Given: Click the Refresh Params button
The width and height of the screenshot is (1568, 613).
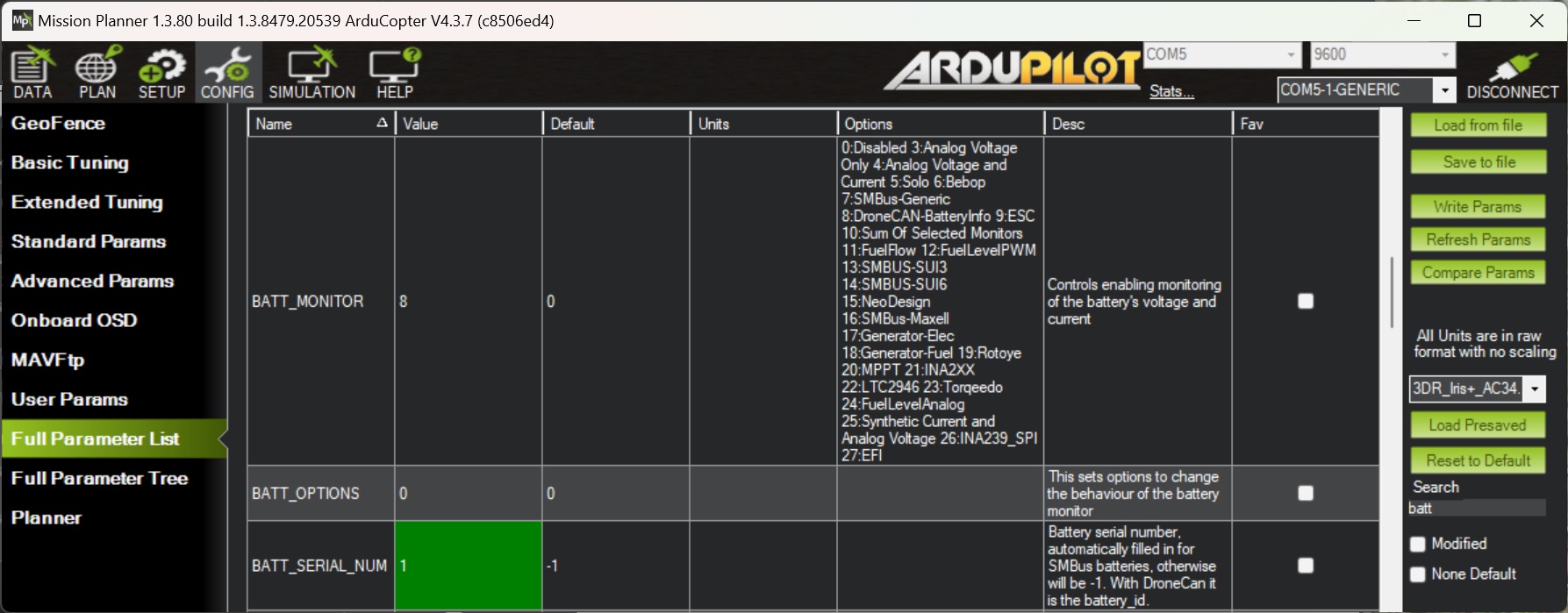Looking at the screenshot, I should pyautogui.click(x=1479, y=239).
